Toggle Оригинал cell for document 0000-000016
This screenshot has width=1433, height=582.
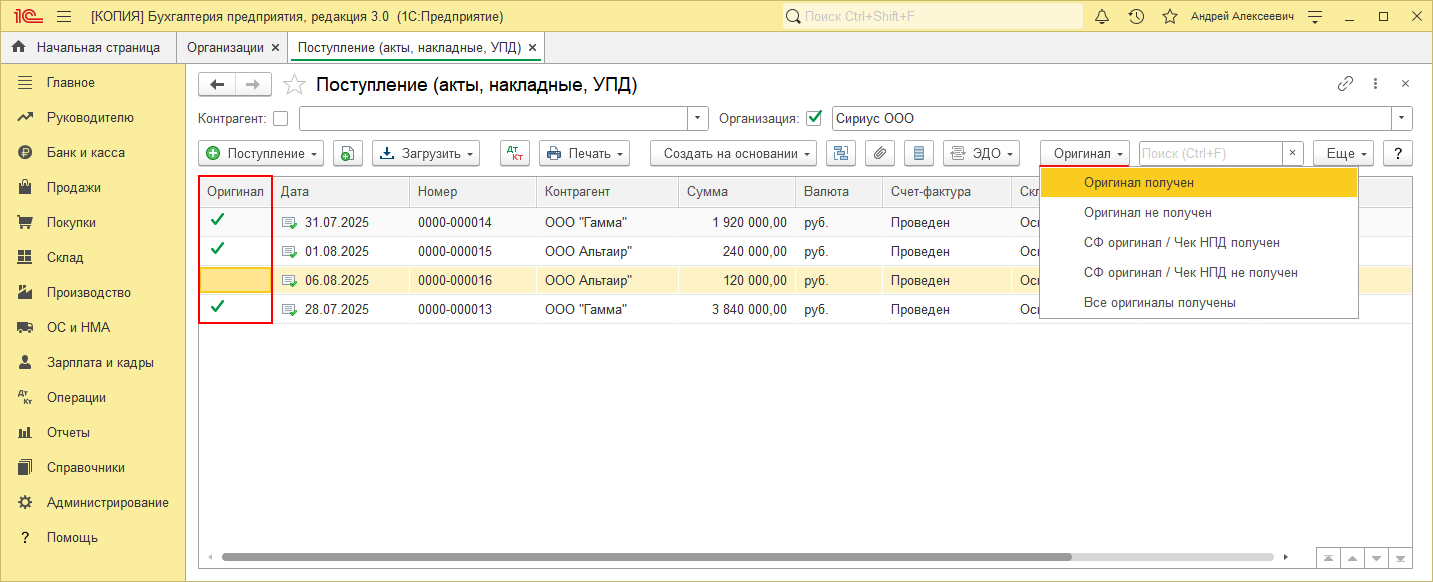(x=235, y=280)
